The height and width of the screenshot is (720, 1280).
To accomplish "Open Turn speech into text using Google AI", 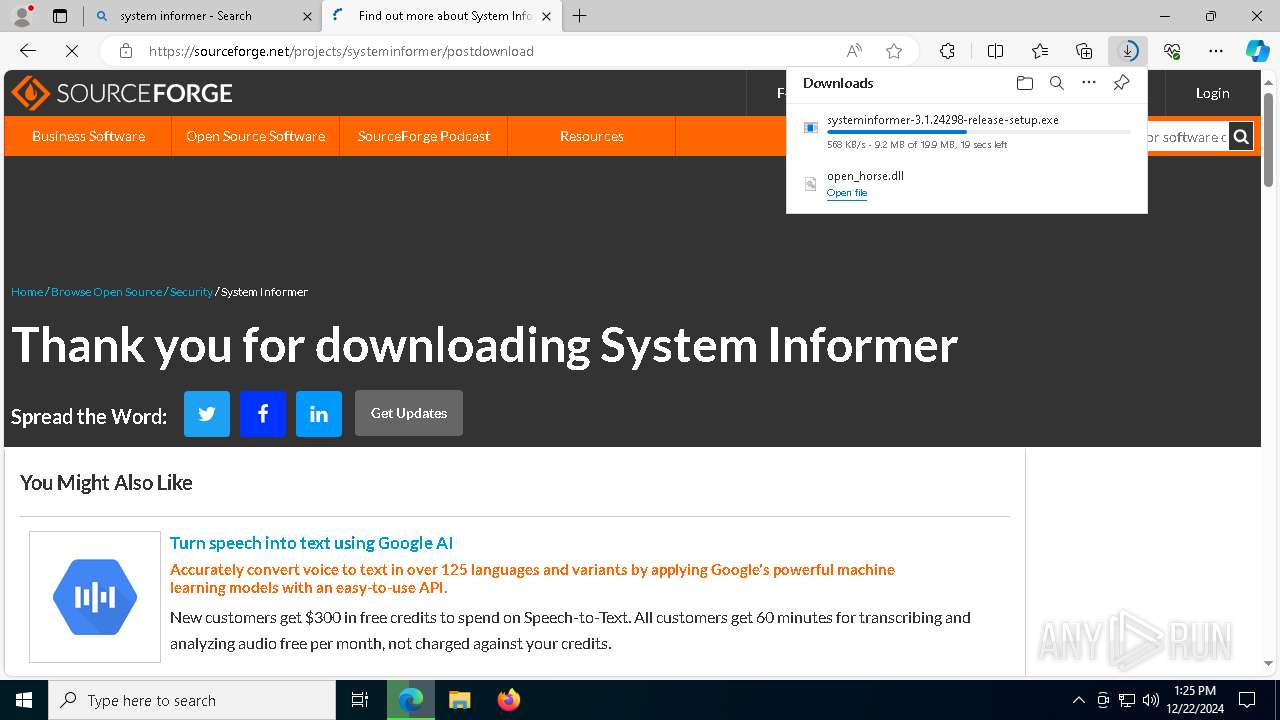I will (x=311, y=543).
